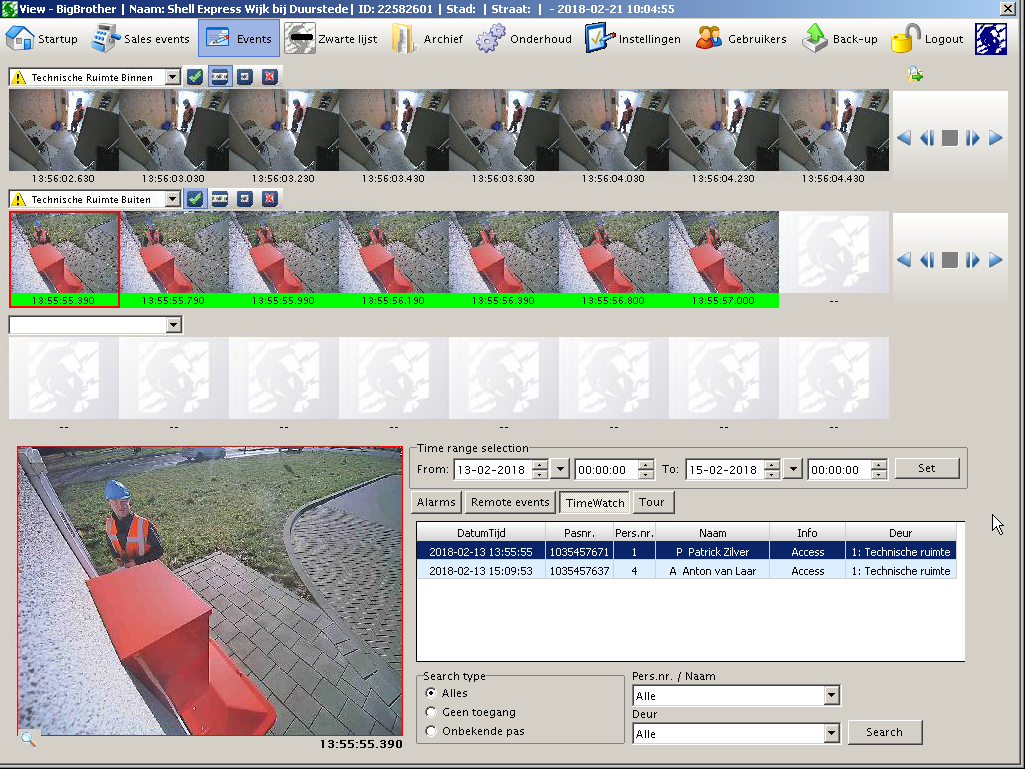Open the Zwarte lijst blacklist icon
Screen dimensions: 1025x770
pyautogui.click(x=300, y=39)
